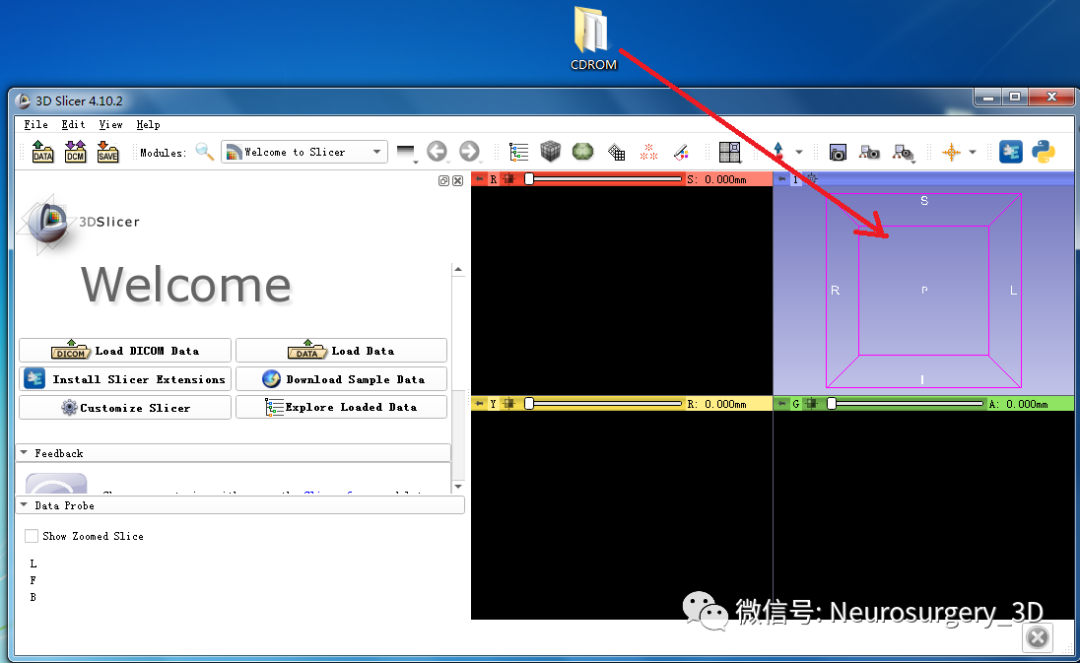The width and height of the screenshot is (1080, 663).
Task: Click the module search magnifier icon
Action: click(x=204, y=151)
